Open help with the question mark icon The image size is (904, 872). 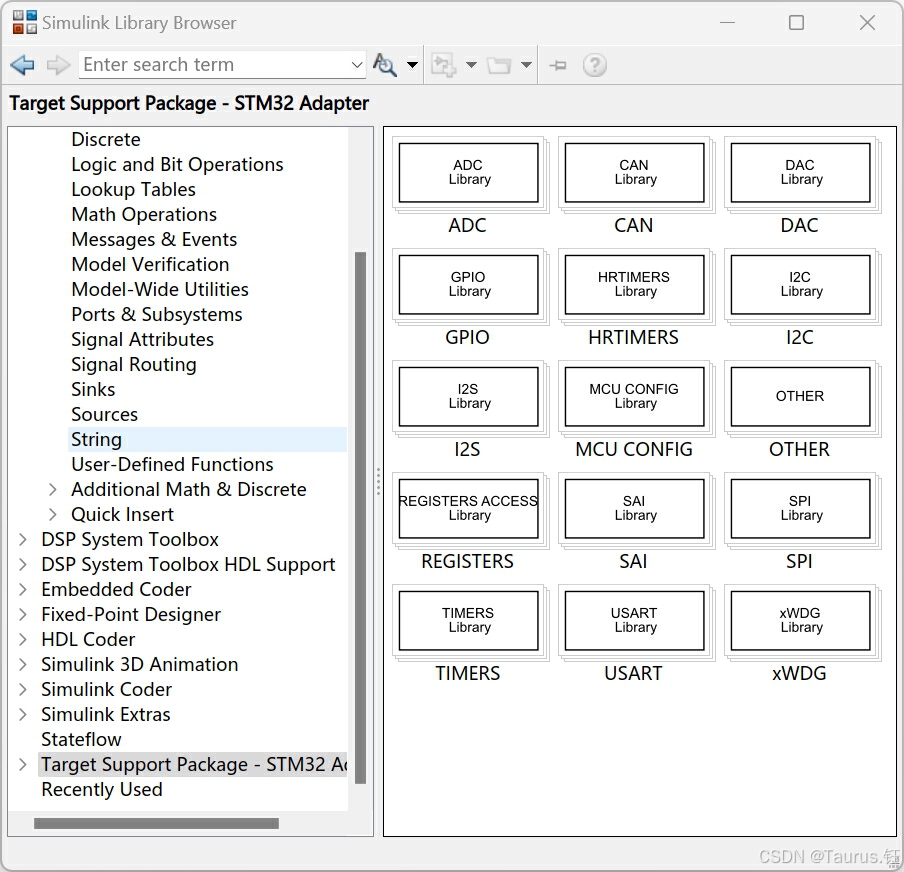pos(594,65)
